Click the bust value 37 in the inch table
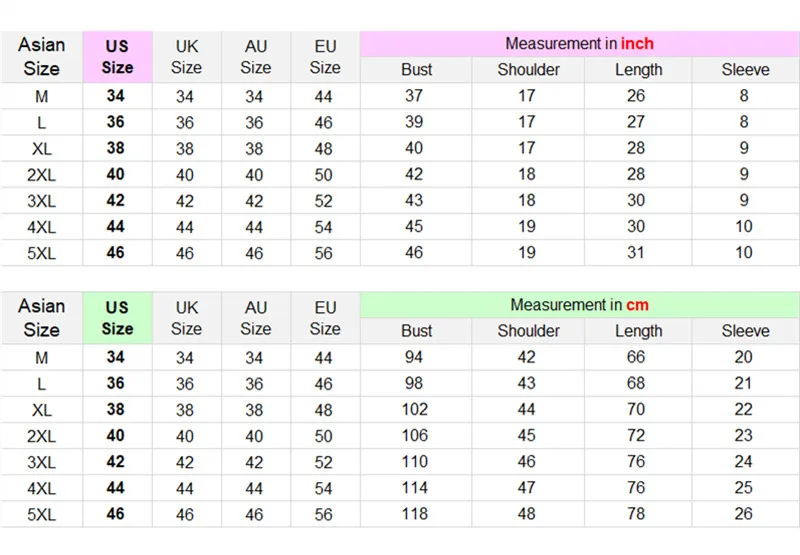Viewport: 800px width, 555px height. tap(414, 96)
